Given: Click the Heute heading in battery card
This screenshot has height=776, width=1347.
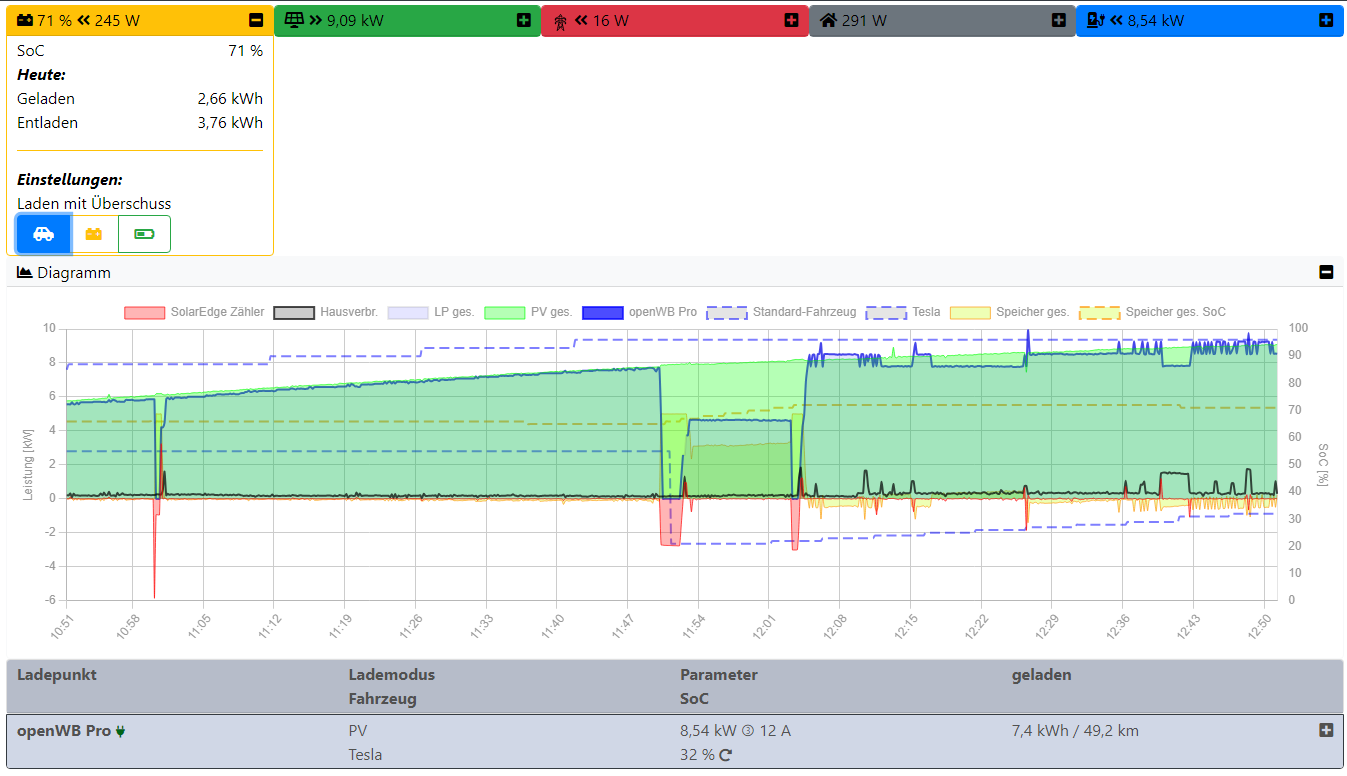Looking at the screenshot, I should click(41, 74).
